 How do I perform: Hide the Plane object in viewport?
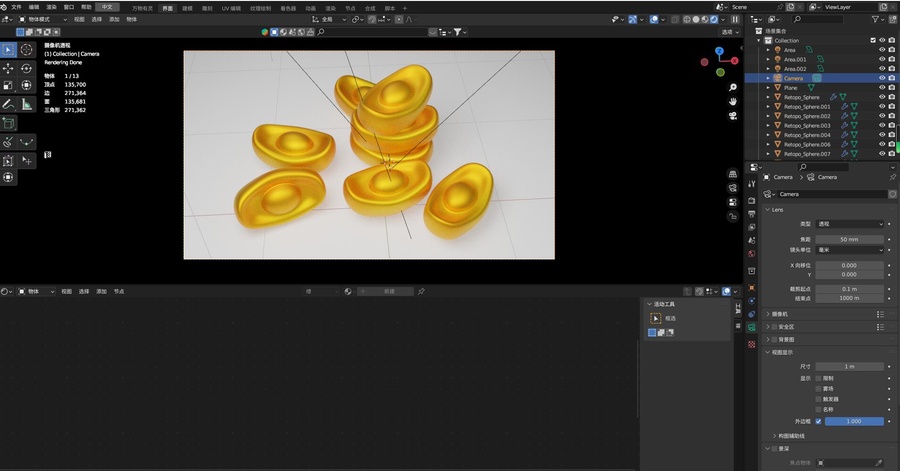(x=882, y=88)
